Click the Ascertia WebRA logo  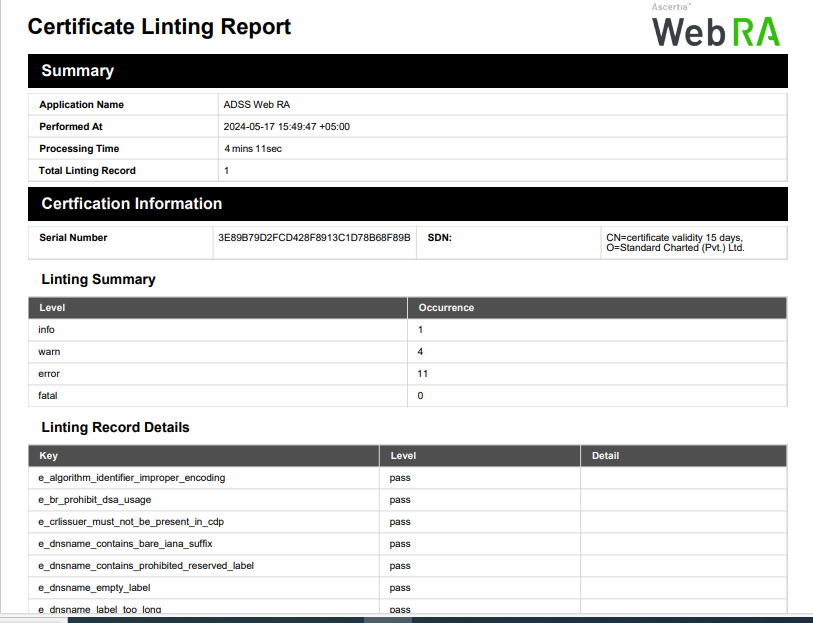(x=715, y=28)
